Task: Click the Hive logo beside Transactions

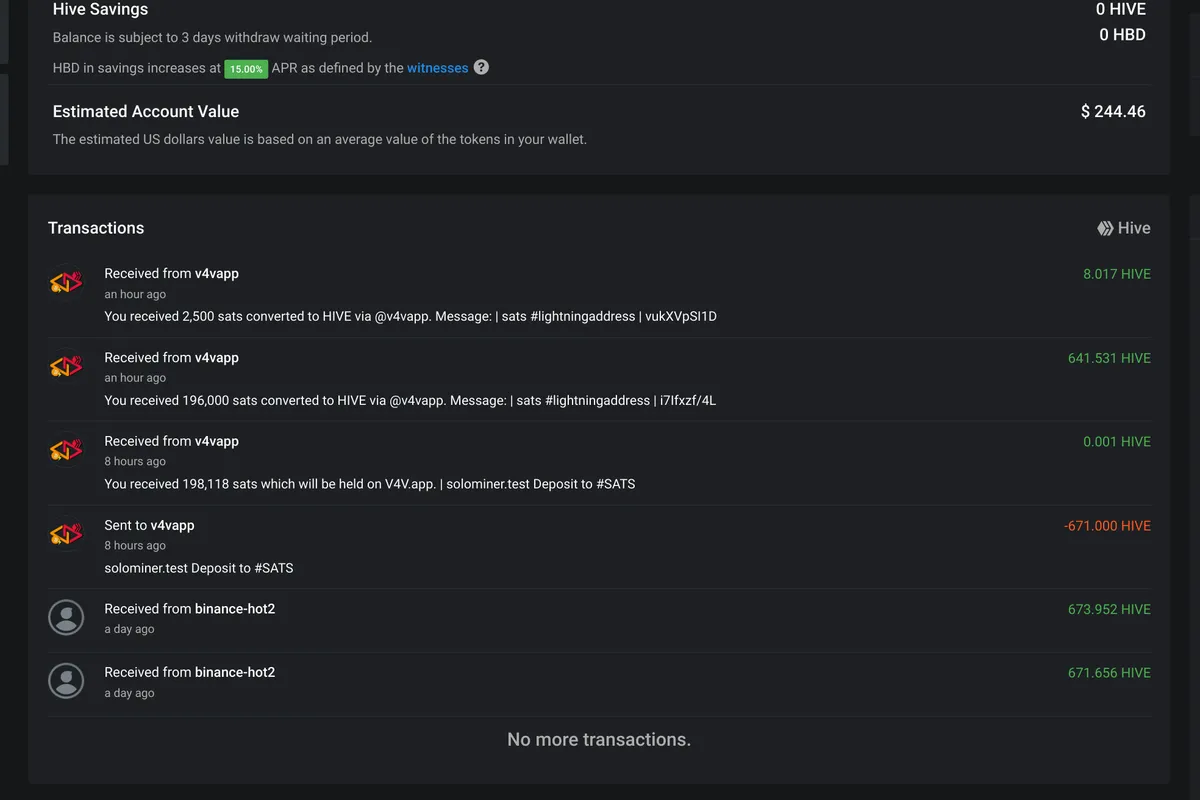Action: coord(1105,228)
